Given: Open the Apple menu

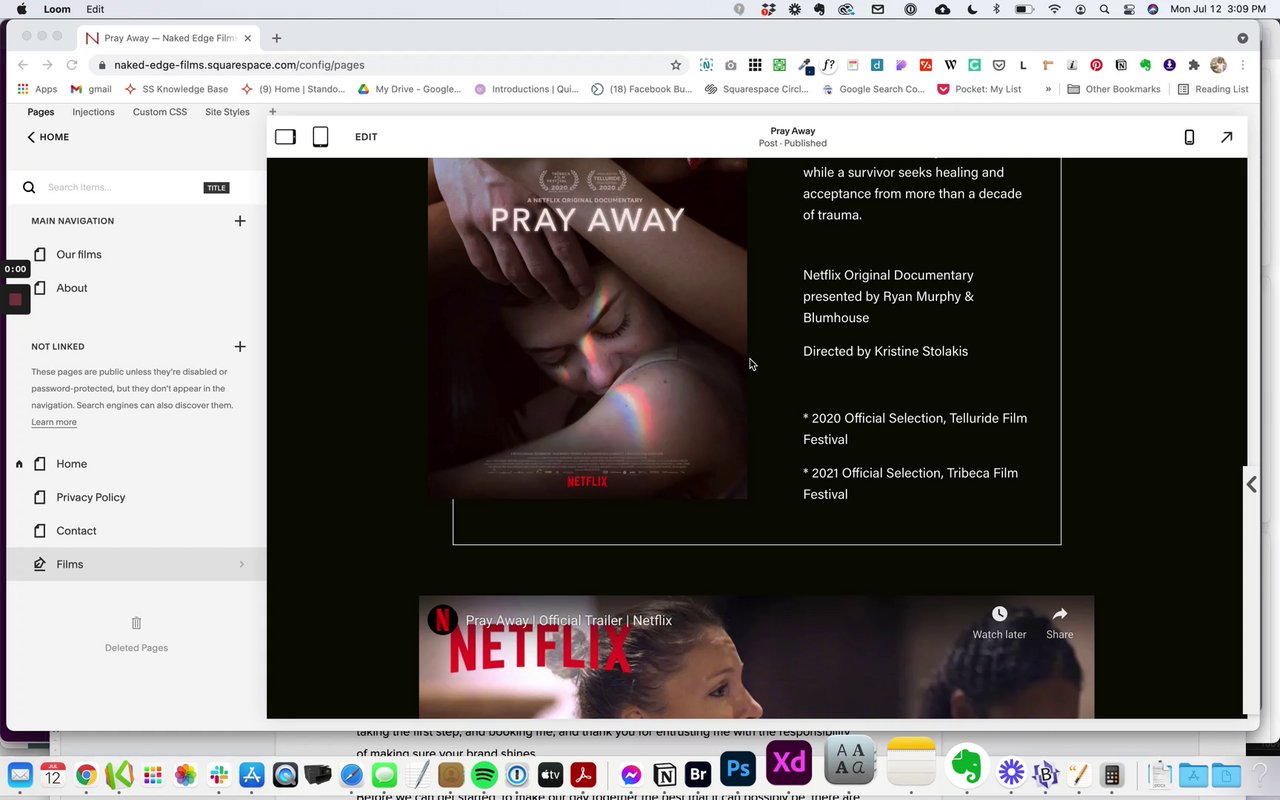Looking at the screenshot, I should tap(21, 9).
